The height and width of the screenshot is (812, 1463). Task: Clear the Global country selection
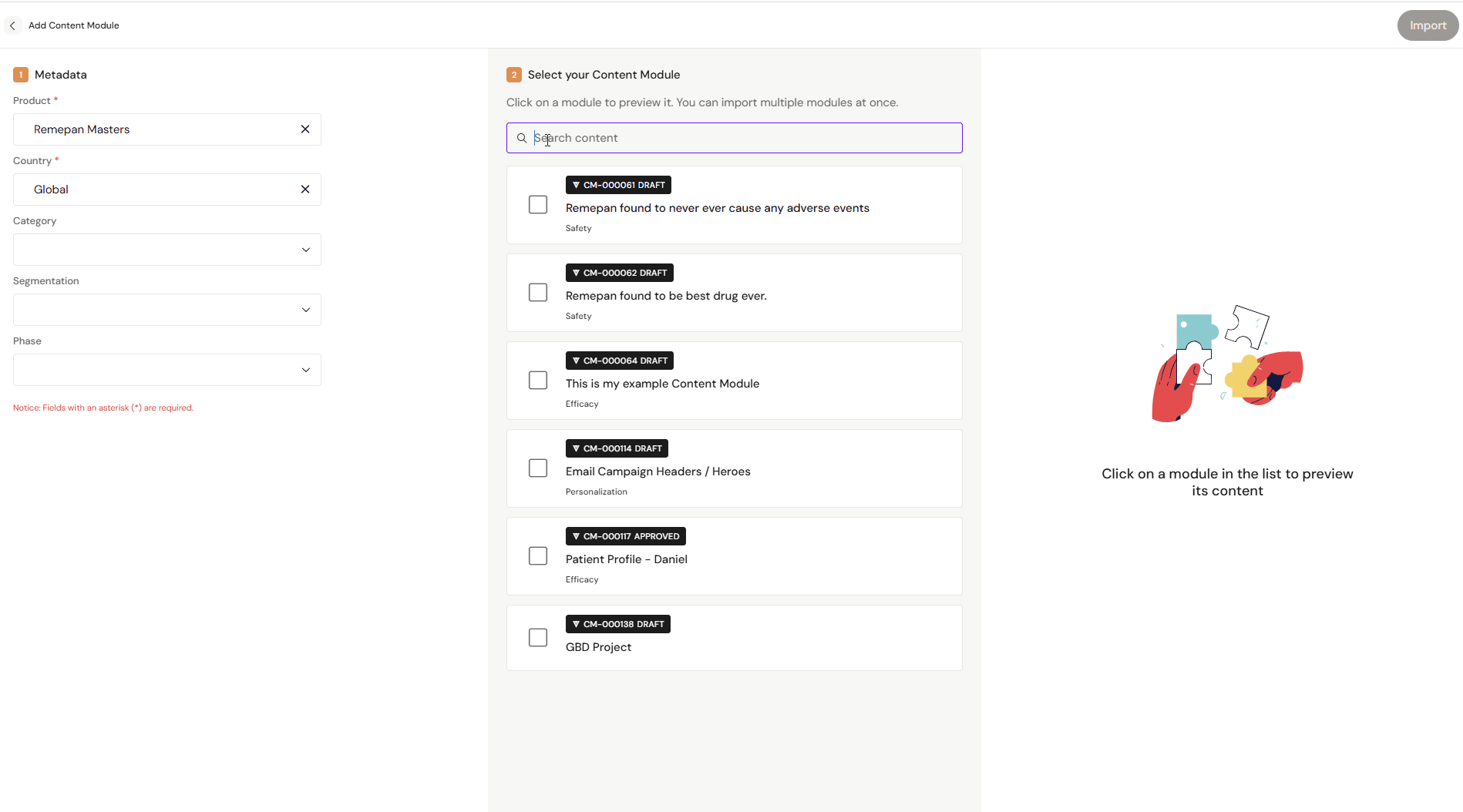tap(305, 190)
